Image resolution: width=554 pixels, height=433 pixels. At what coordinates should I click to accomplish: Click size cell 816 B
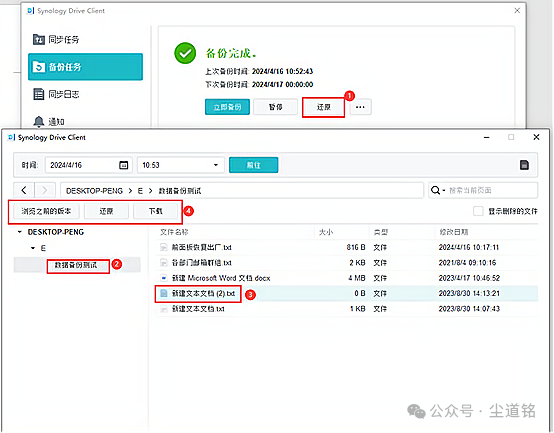click(x=356, y=247)
